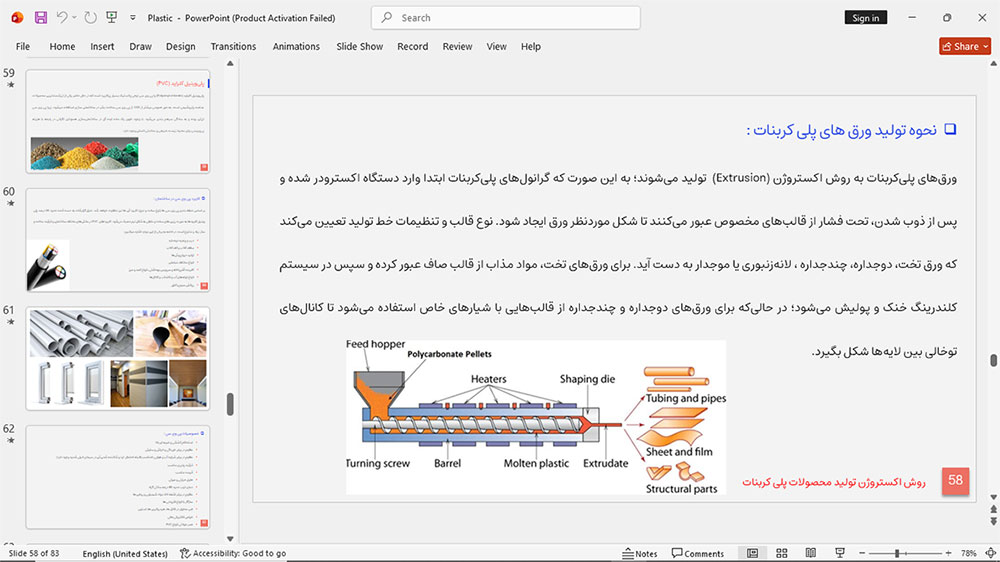The width and height of the screenshot is (1000, 562).
Task: Select slide 61 thumbnail with pipes images
Action: [x=118, y=358]
